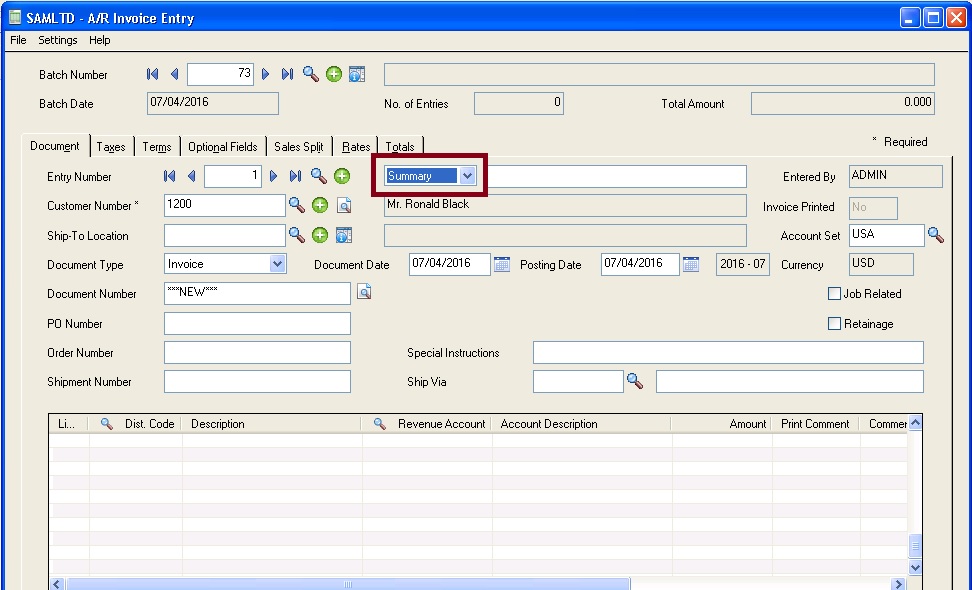Viewport: 972px width, 590px height.
Task: Open the Posting Date calendar picker
Action: pyautogui.click(x=691, y=265)
